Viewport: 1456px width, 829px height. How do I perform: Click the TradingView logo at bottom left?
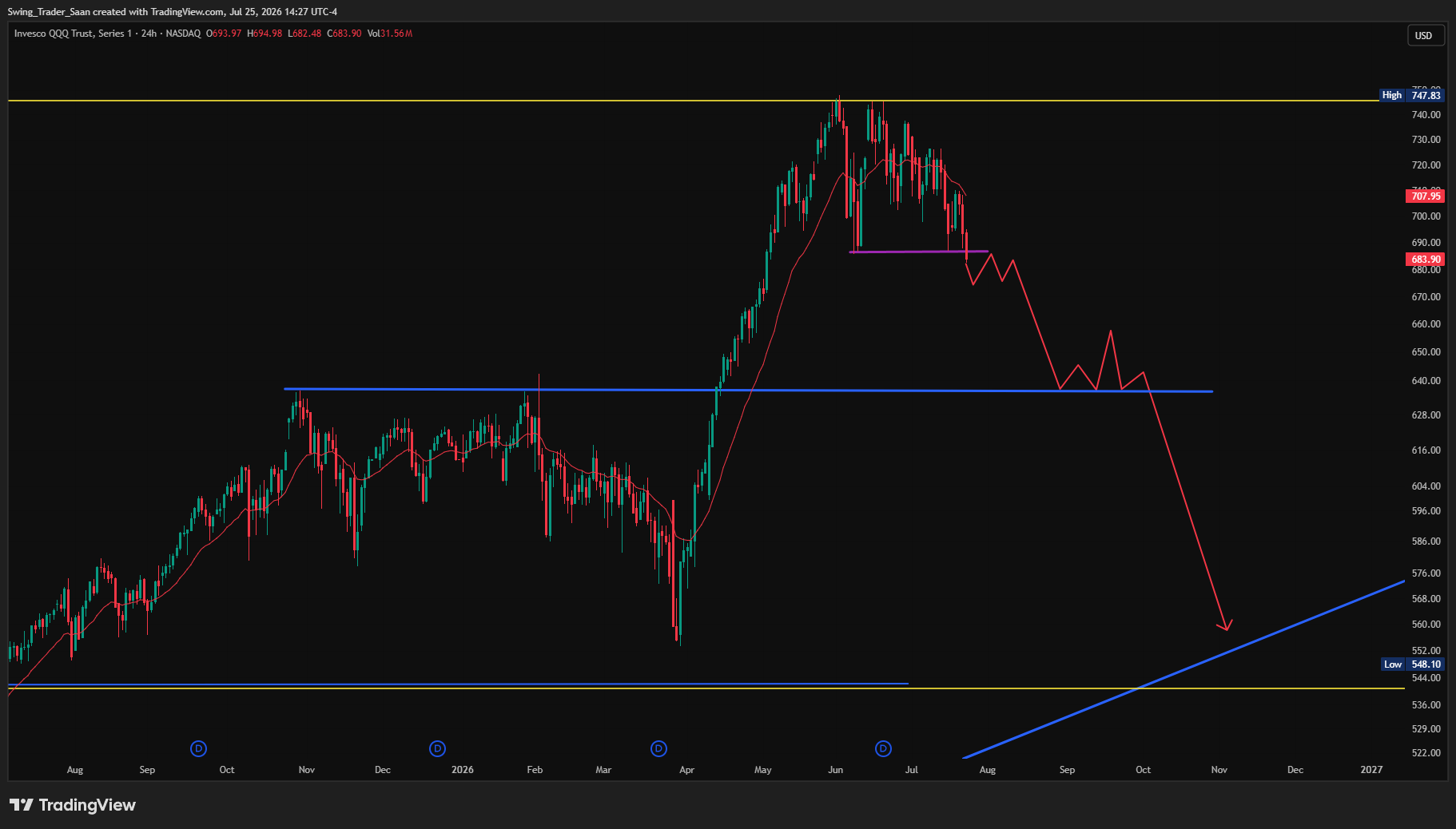(x=73, y=805)
